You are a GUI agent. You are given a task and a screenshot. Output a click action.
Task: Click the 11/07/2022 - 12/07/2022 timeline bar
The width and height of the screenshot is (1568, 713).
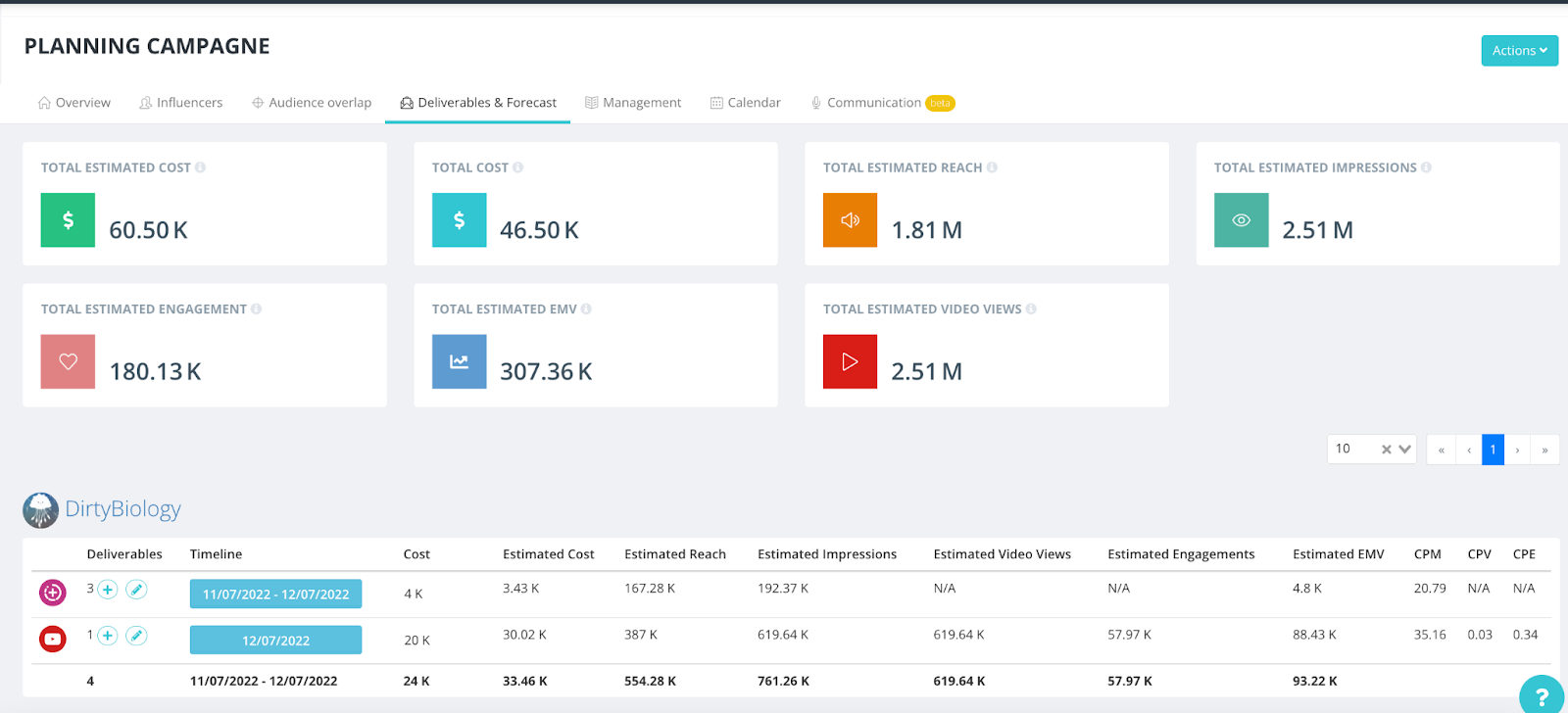[275, 594]
